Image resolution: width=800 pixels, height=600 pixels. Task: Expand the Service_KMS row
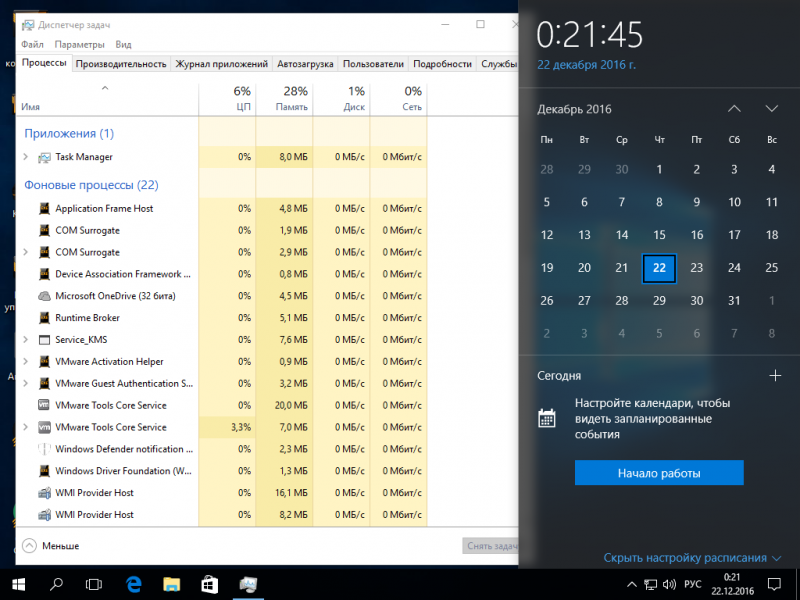coord(26,340)
